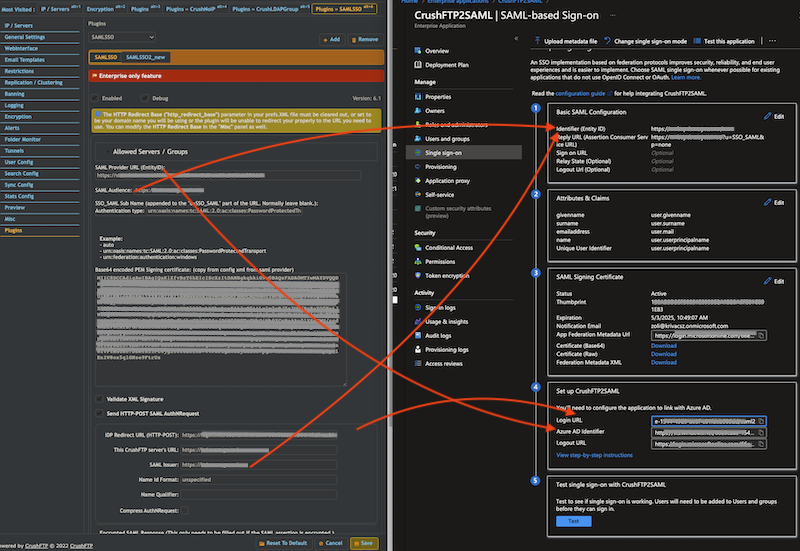
Task: Open IP / Servers most-visited tab
Action: (61, 9)
